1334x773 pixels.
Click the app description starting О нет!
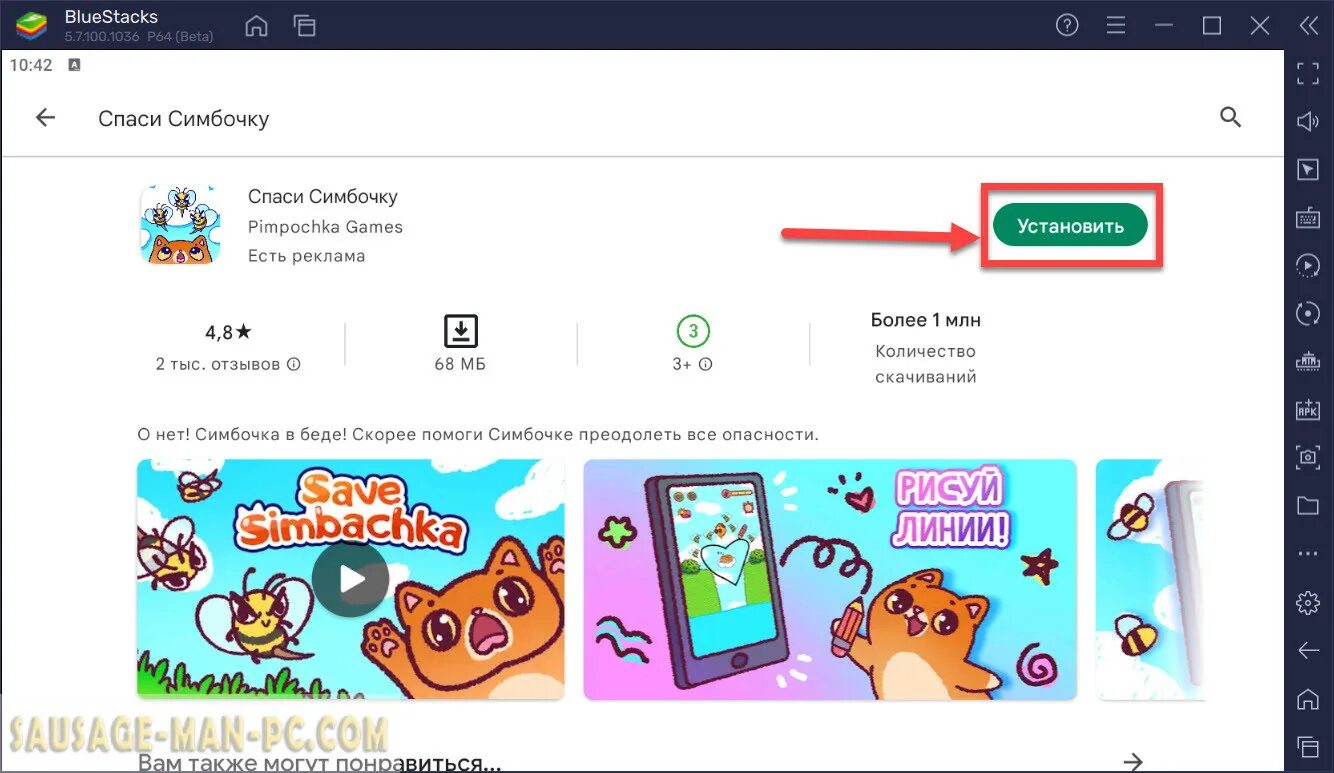(478, 435)
